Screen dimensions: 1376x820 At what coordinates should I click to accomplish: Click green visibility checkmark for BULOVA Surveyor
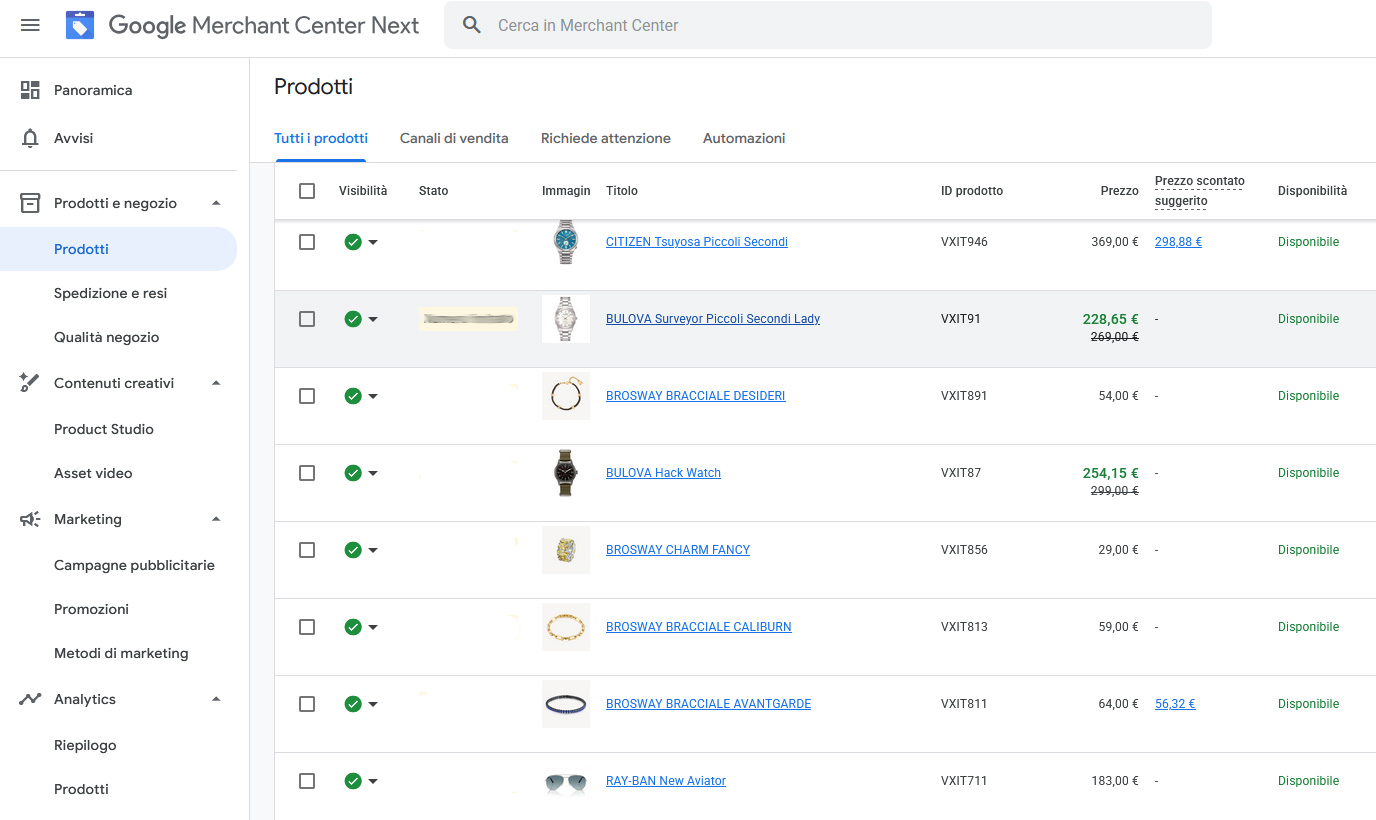coord(353,319)
